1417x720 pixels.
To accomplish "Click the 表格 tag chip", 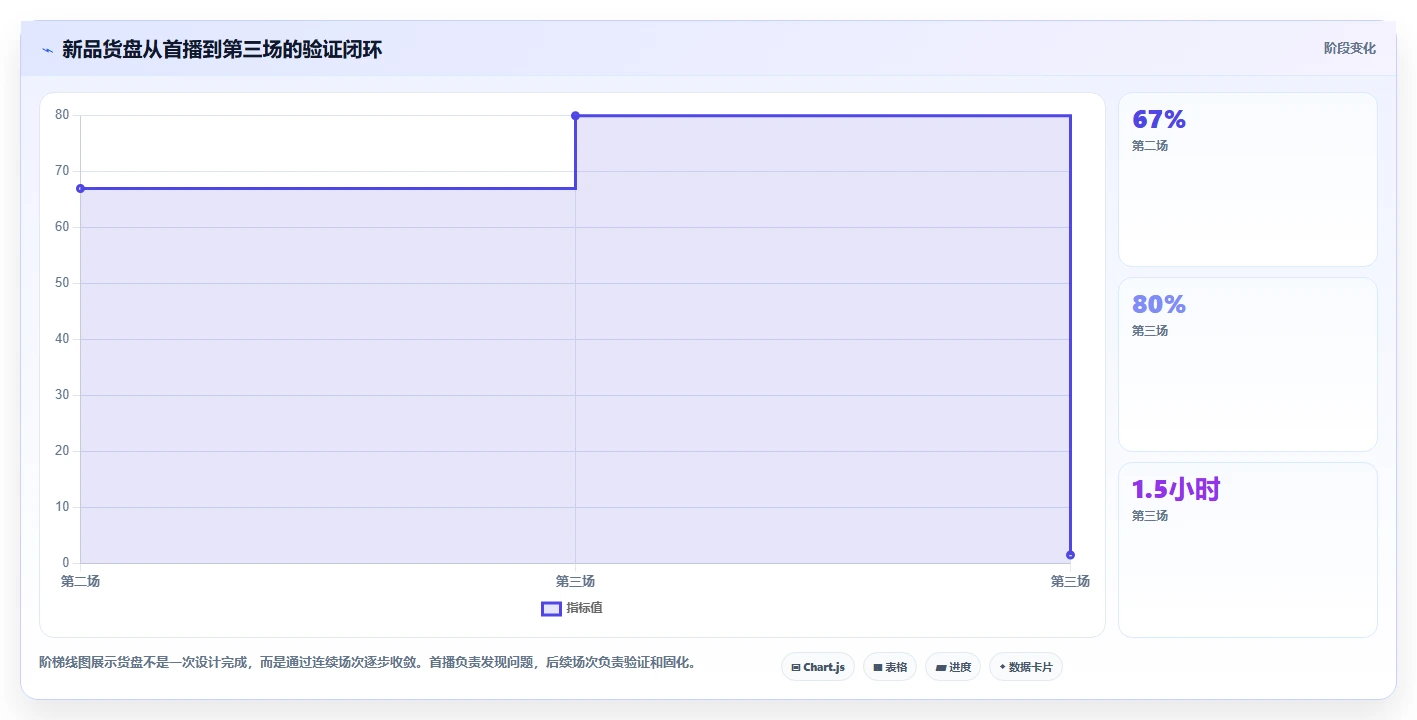I will 890,667.
